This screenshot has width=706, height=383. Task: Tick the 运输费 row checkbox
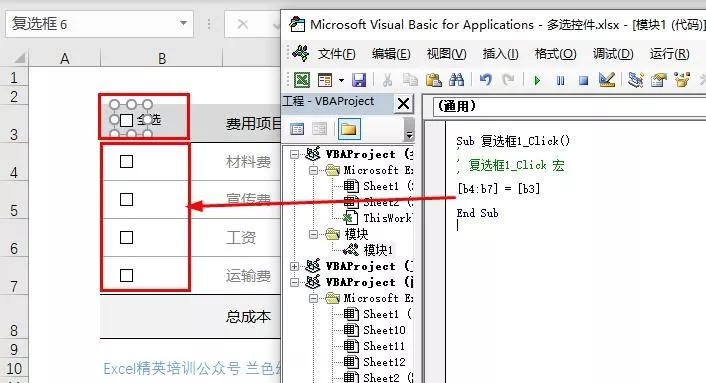(127, 275)
